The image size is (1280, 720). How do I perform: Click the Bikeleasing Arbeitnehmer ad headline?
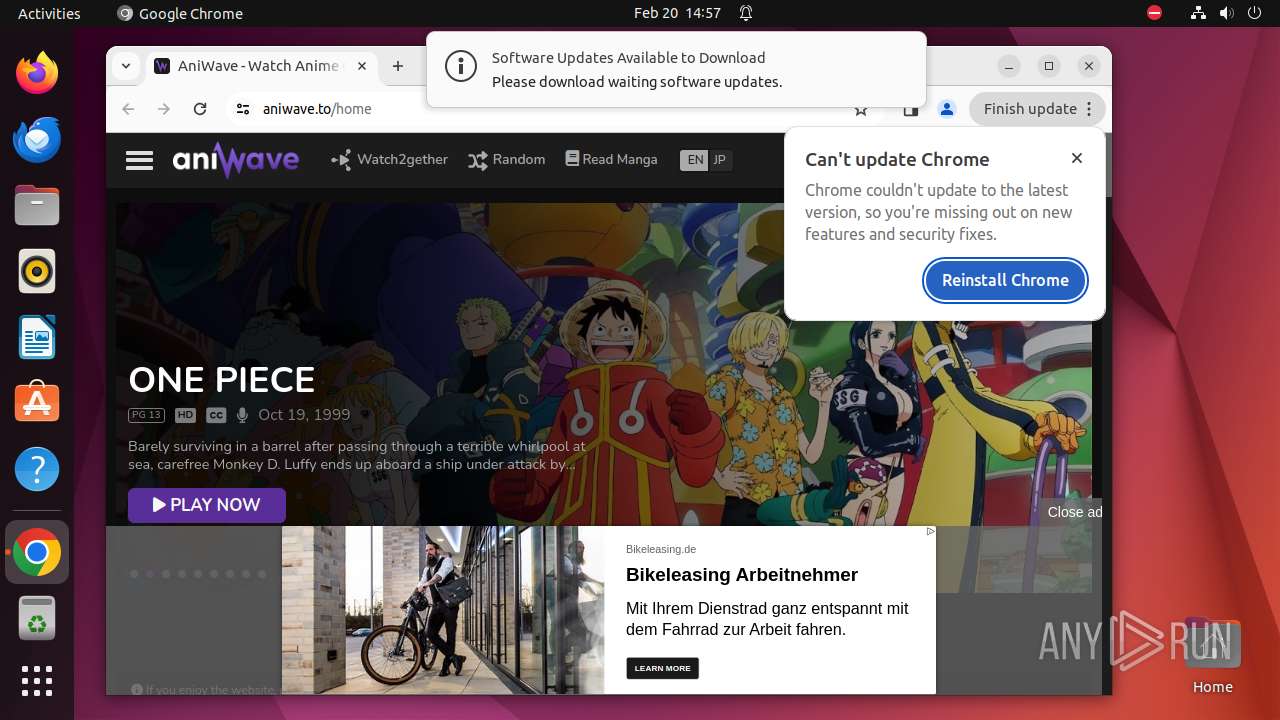742,575
